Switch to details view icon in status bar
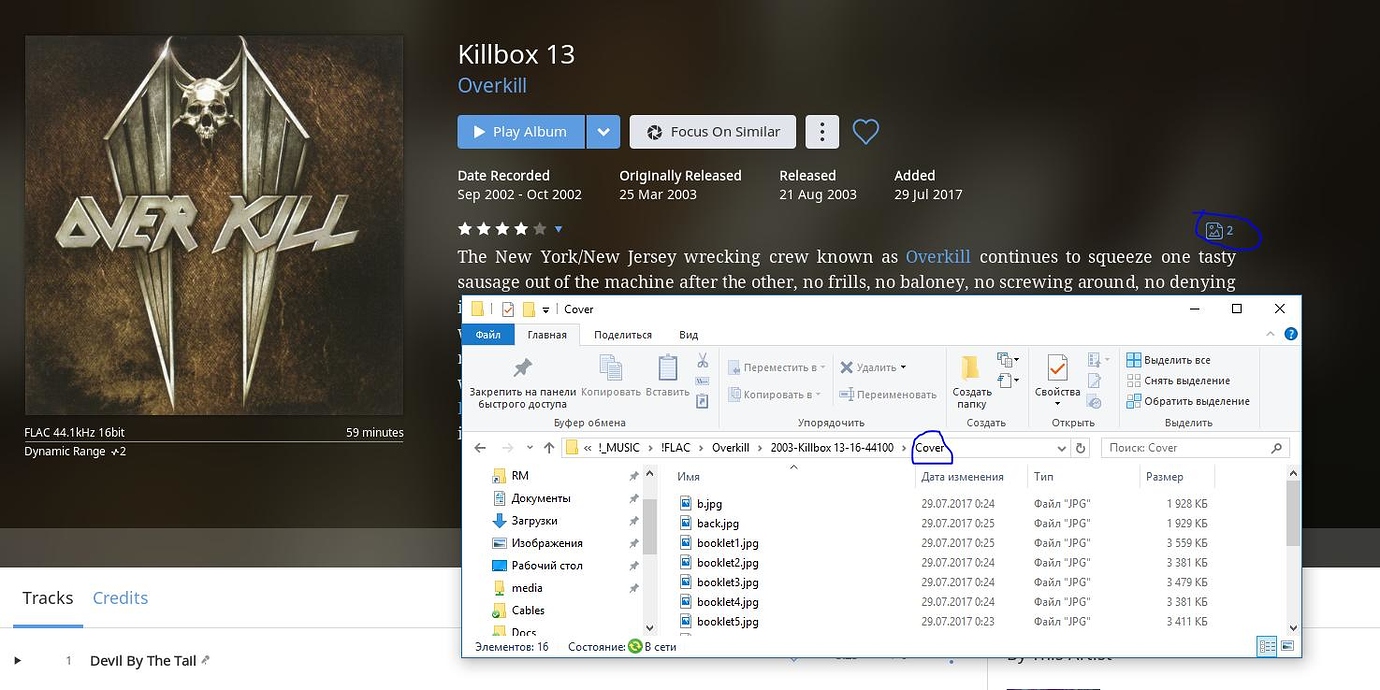Image resolution: width=1380 pixels, height=690 pixels. pos(1267,647)
